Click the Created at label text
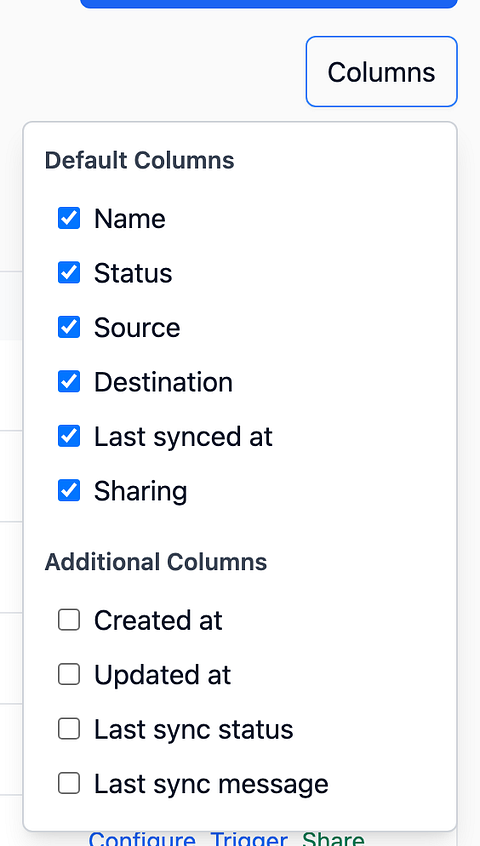 (158, 620)
